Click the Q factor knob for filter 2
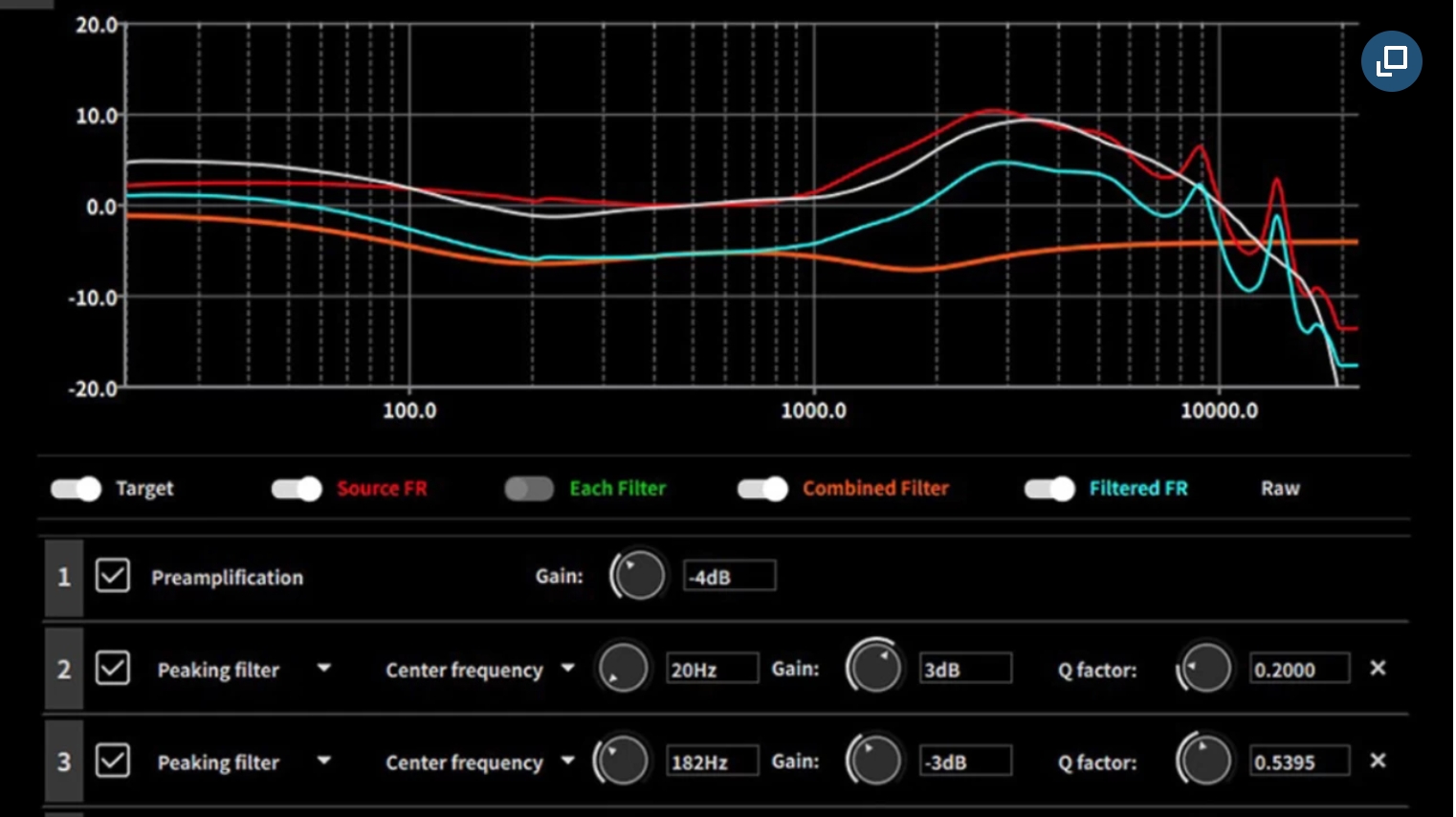This screenshot has height=817, width=1456. point(1204,669)
